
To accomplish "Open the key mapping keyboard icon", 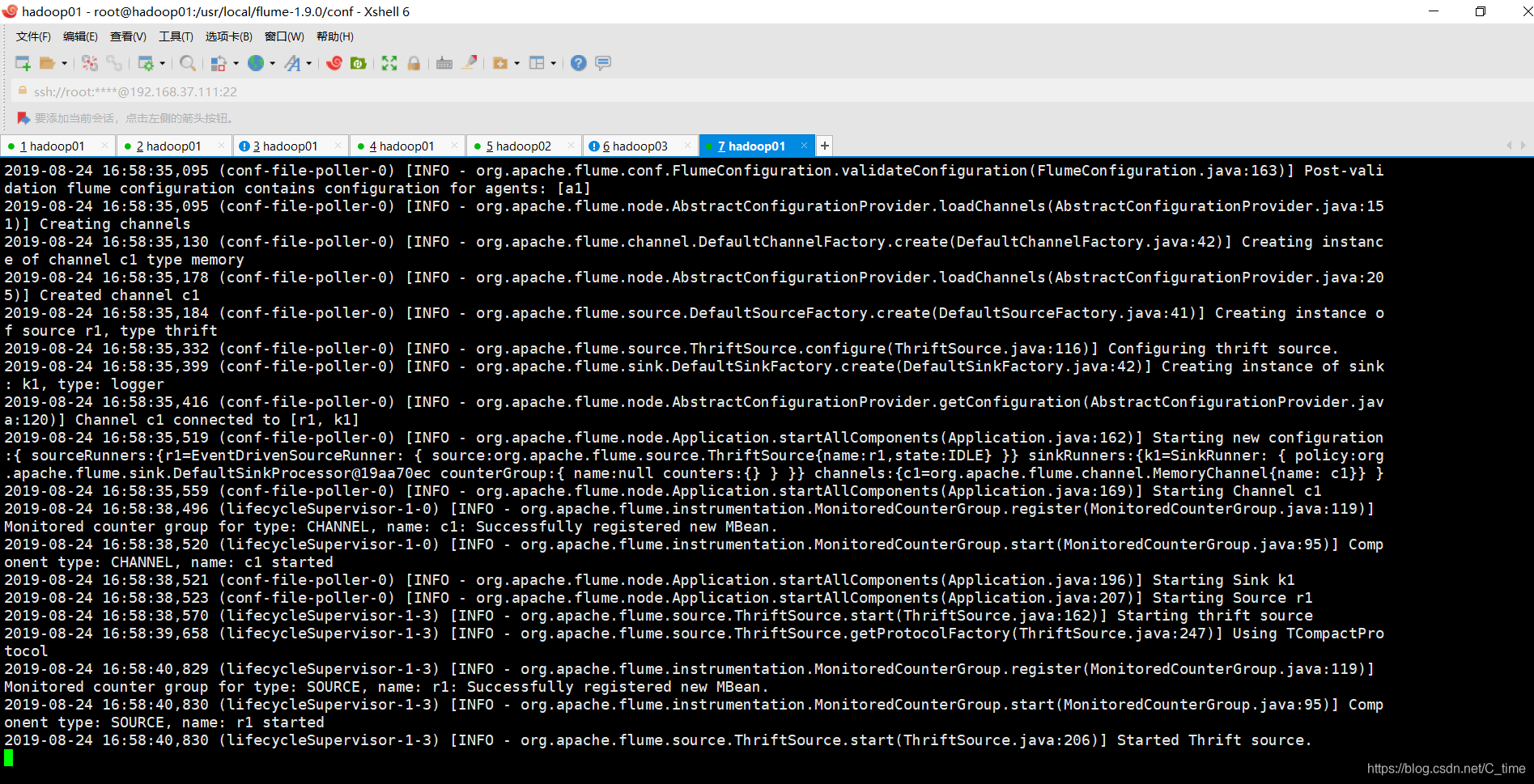I will (x=444, y=63).
